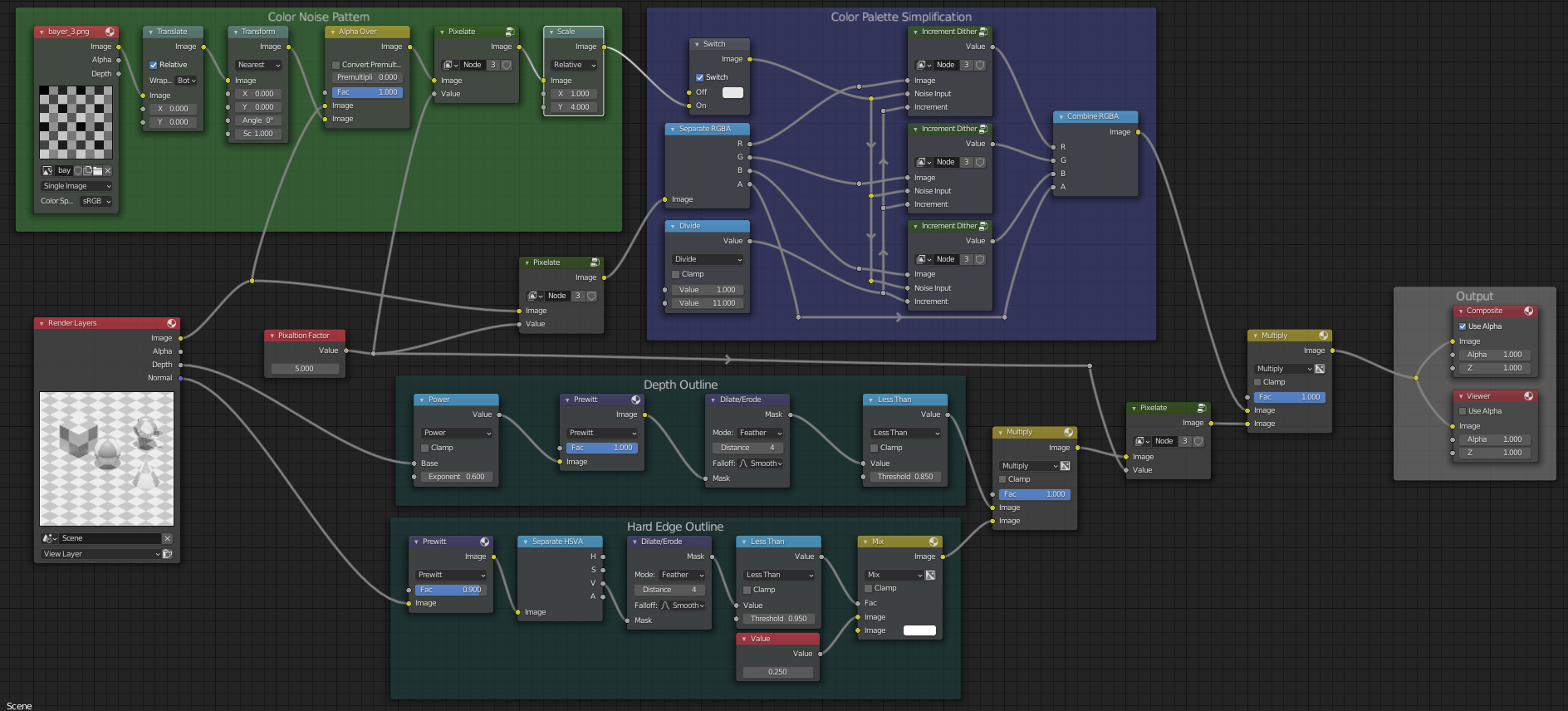Click the Color Palette Simplification frame title
1568x711 pixels.
point(901,17)
